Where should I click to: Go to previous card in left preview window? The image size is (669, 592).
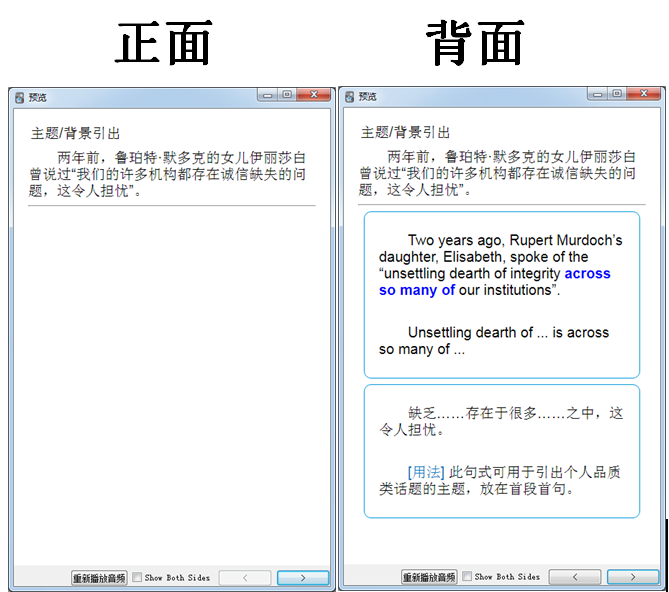coord(245,578)
